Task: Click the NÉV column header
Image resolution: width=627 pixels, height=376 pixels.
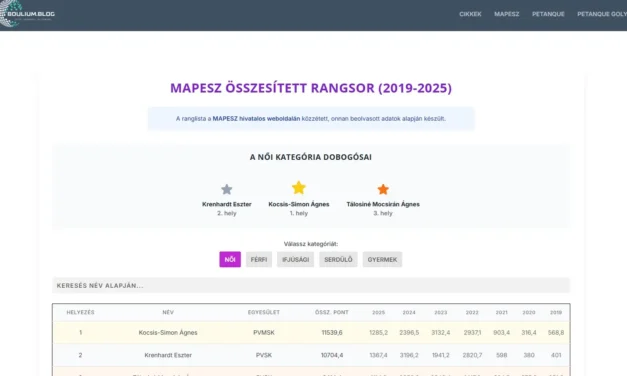Action: pos(168,312)
